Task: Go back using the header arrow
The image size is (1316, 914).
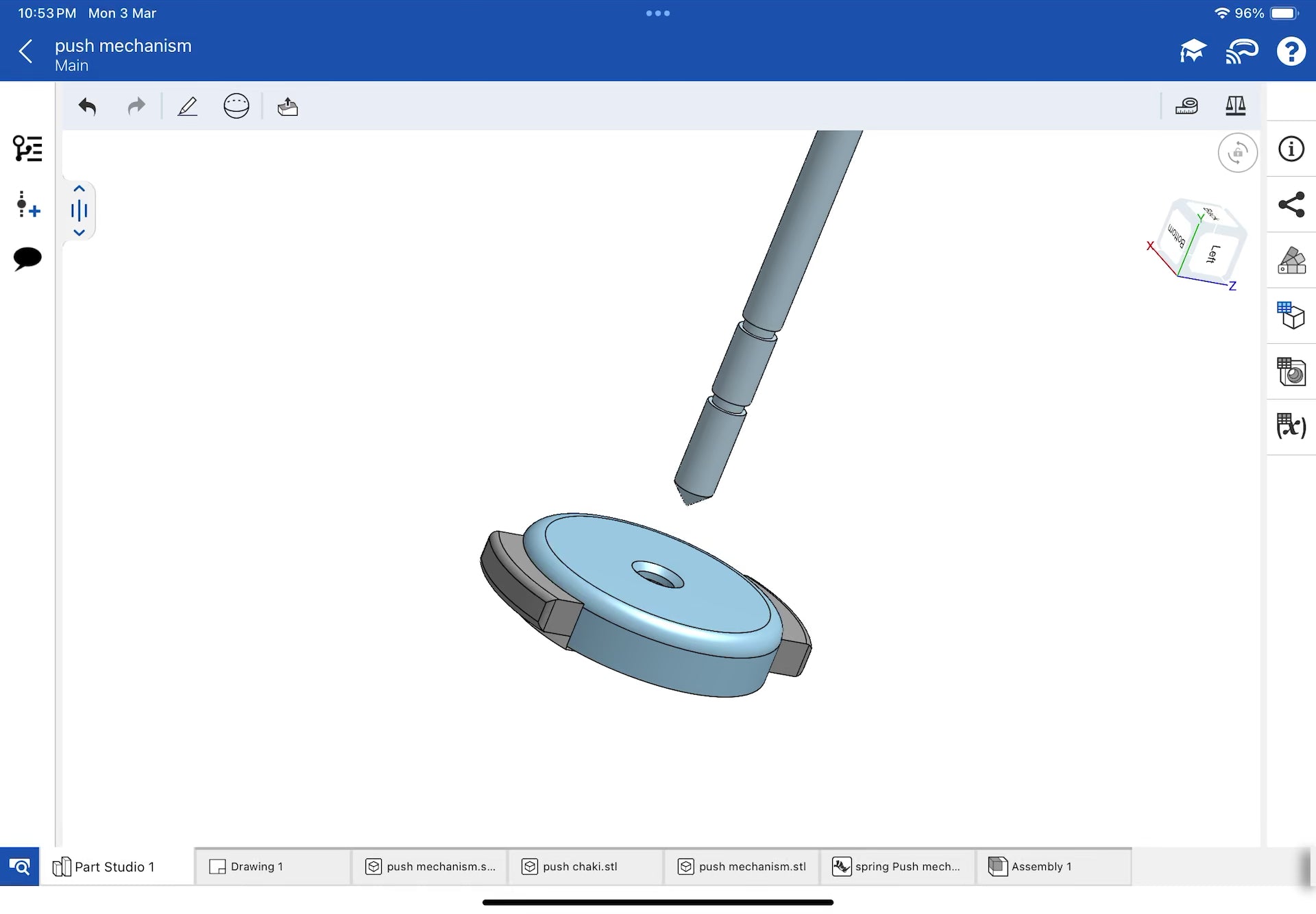Action: [x=26, y=51]
